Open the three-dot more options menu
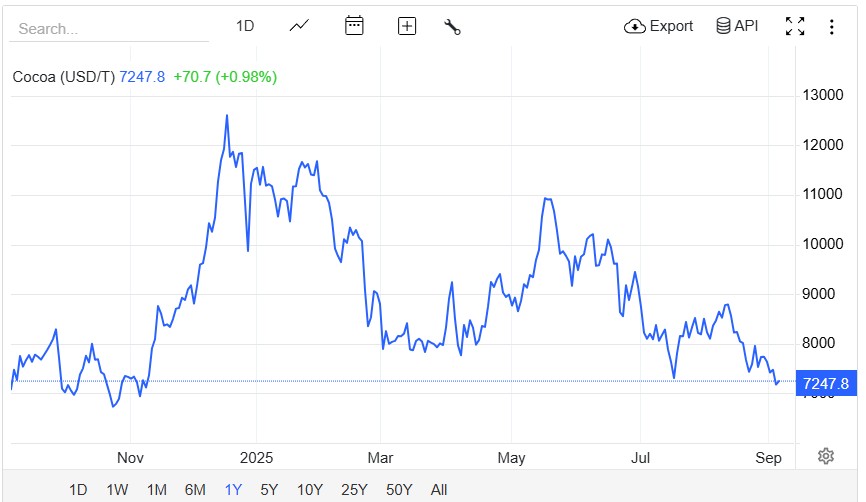 pos(831,27)
